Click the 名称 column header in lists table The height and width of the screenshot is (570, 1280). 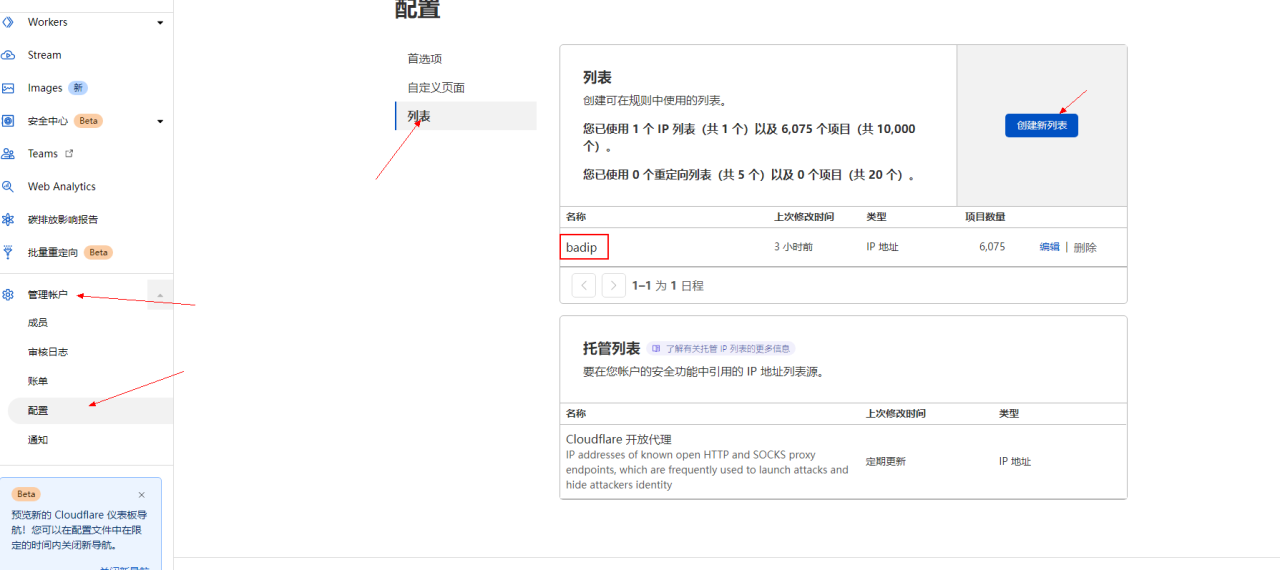576,217
